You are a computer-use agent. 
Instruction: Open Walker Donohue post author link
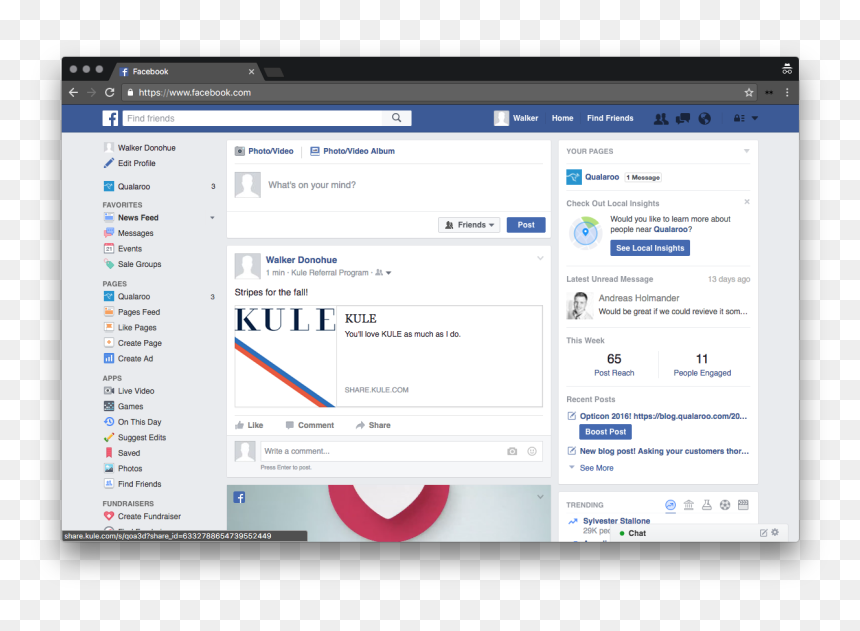[301, 260]
